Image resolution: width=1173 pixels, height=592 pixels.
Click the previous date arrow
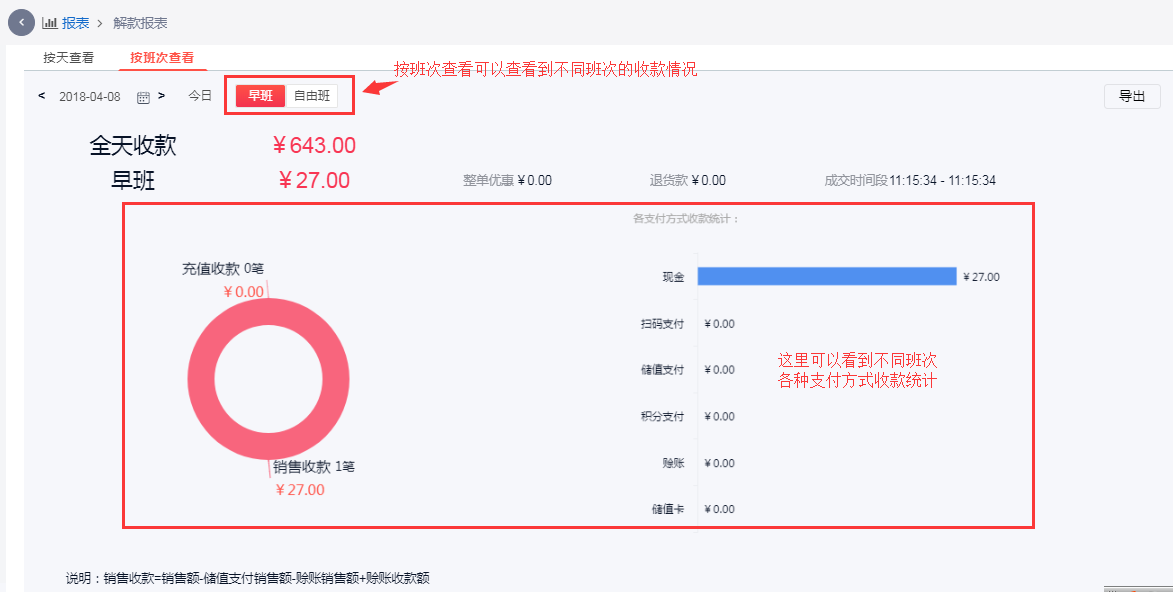click(41, 95)
